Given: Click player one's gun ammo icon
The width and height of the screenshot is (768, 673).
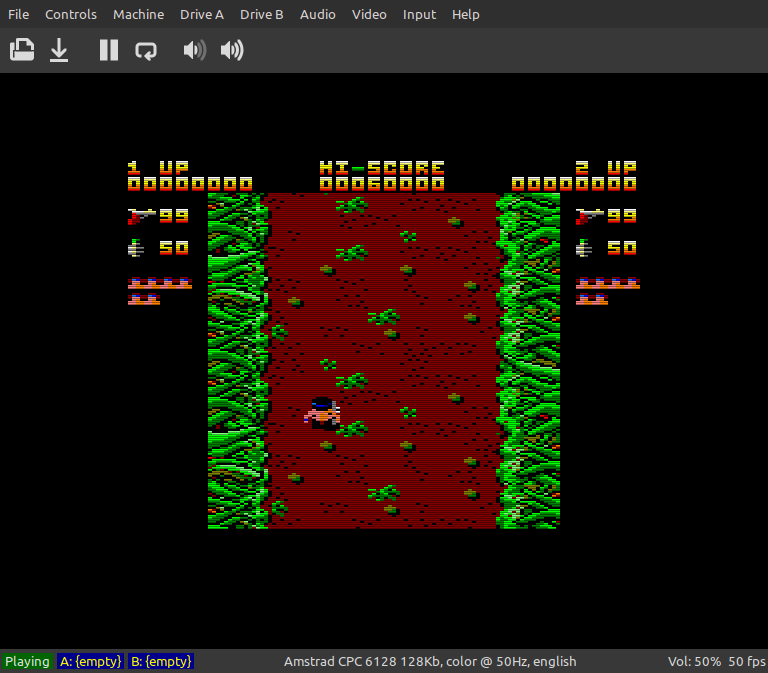Looking at the screenshot, I should click(x=142, y=216).
